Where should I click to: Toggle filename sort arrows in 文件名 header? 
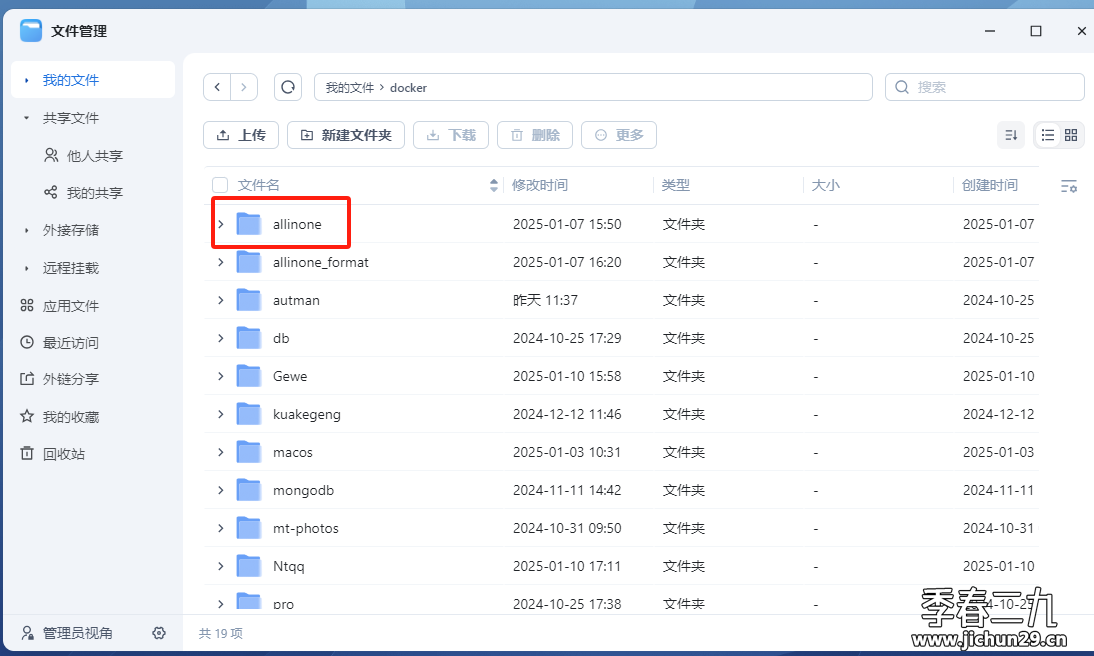click(x=493, y=185)
